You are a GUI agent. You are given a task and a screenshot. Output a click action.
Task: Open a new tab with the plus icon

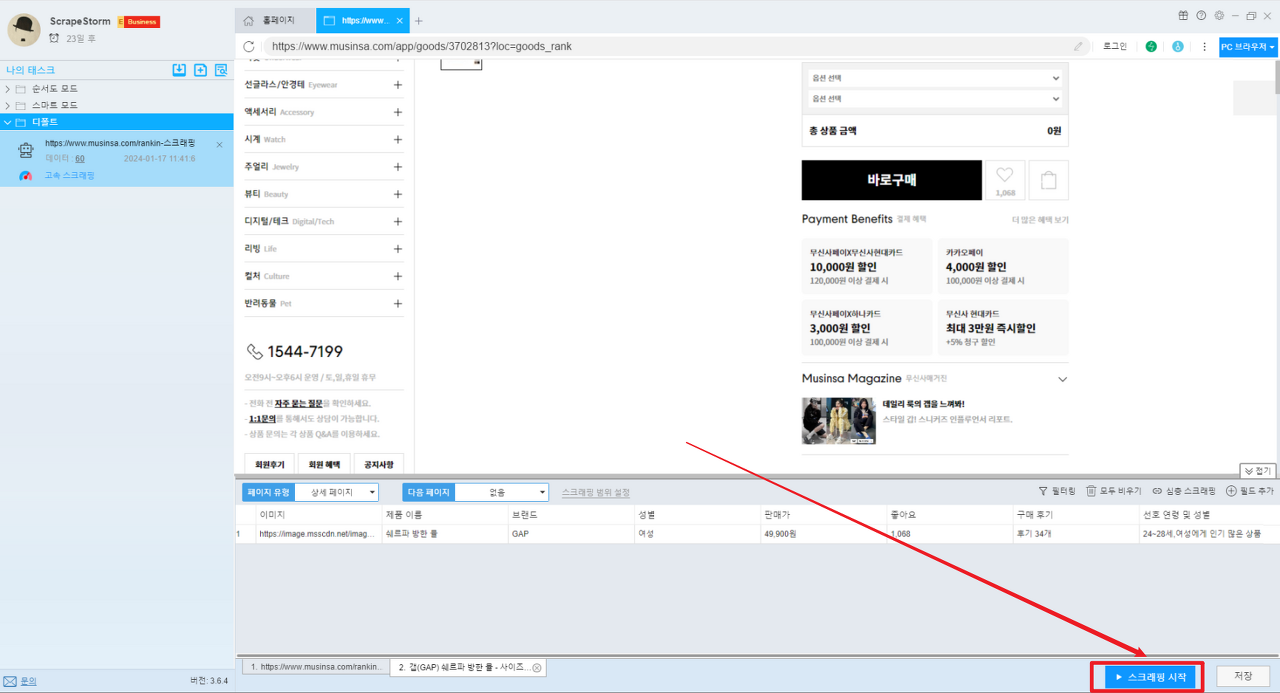(x=419, y=20)
